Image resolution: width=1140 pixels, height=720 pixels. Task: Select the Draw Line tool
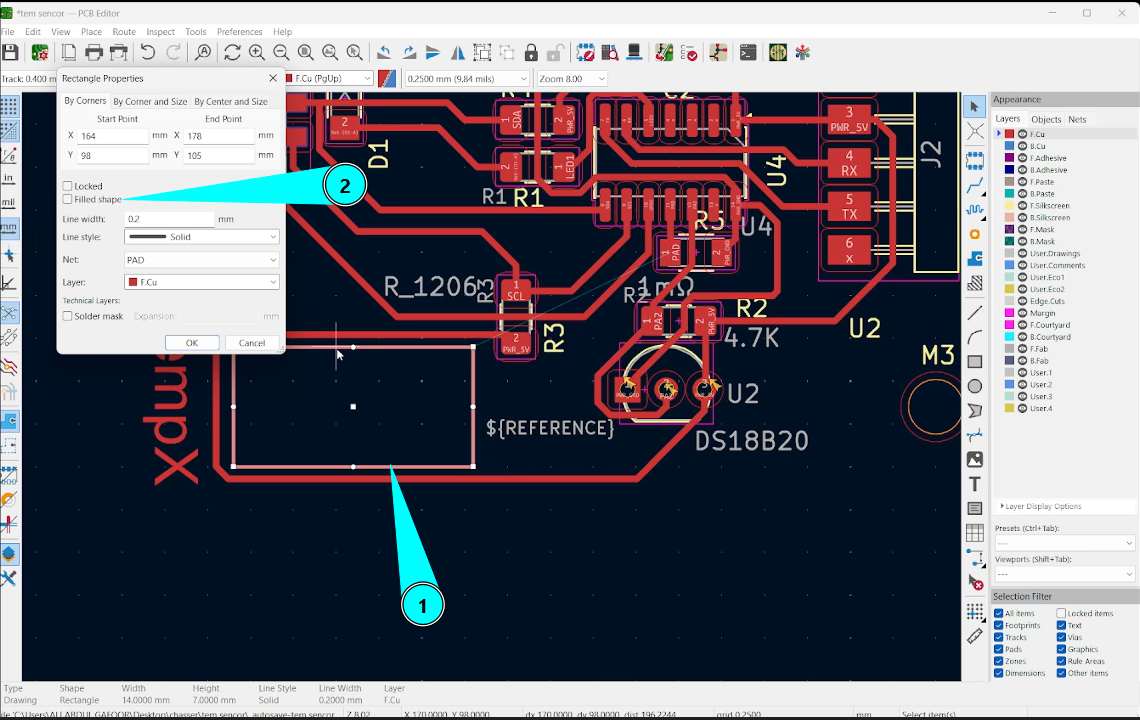(x=974, y=313)
